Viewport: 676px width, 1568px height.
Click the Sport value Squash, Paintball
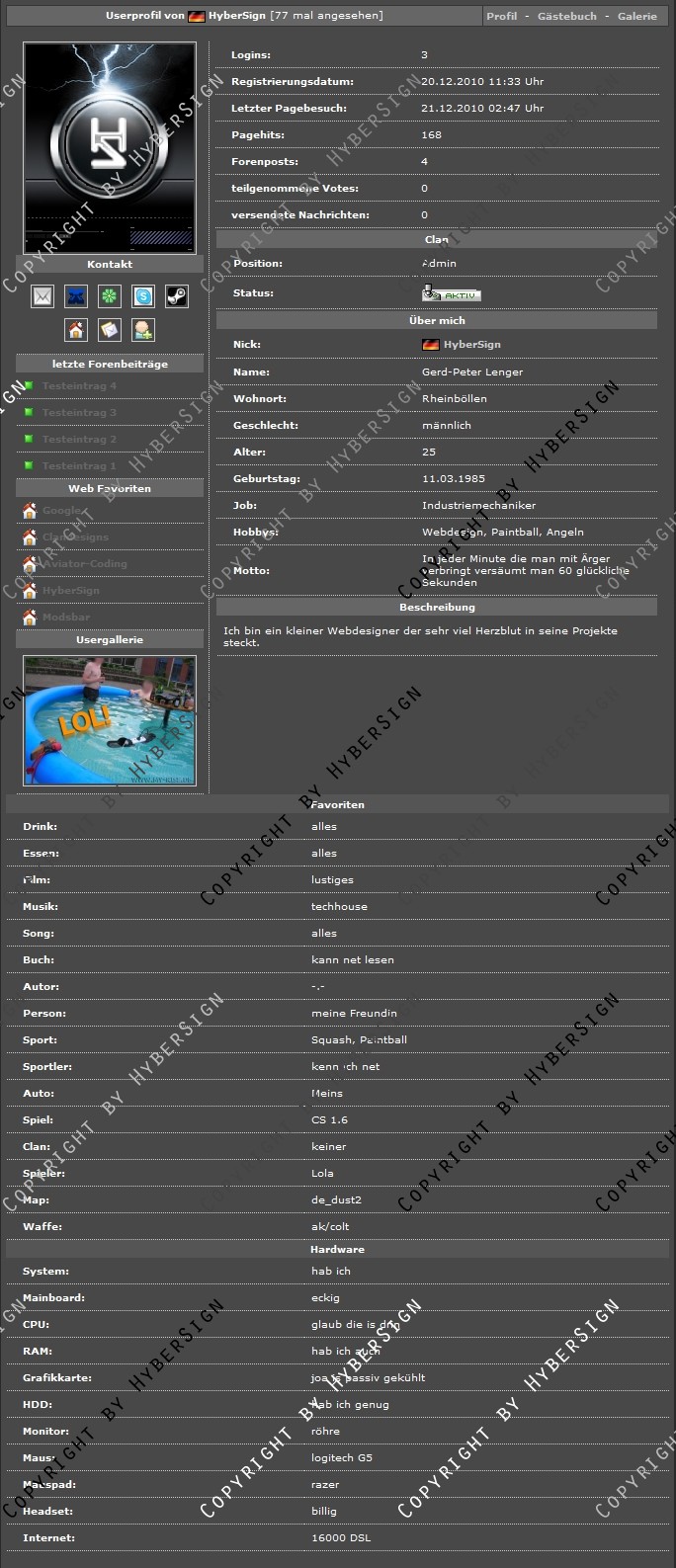(359, 1039)
